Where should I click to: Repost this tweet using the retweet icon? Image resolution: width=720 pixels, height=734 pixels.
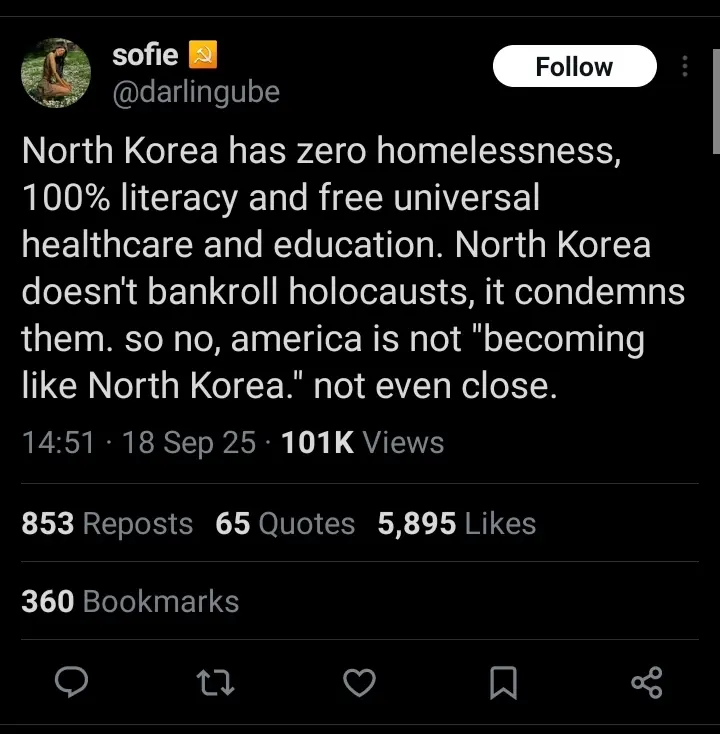(214, 682)
